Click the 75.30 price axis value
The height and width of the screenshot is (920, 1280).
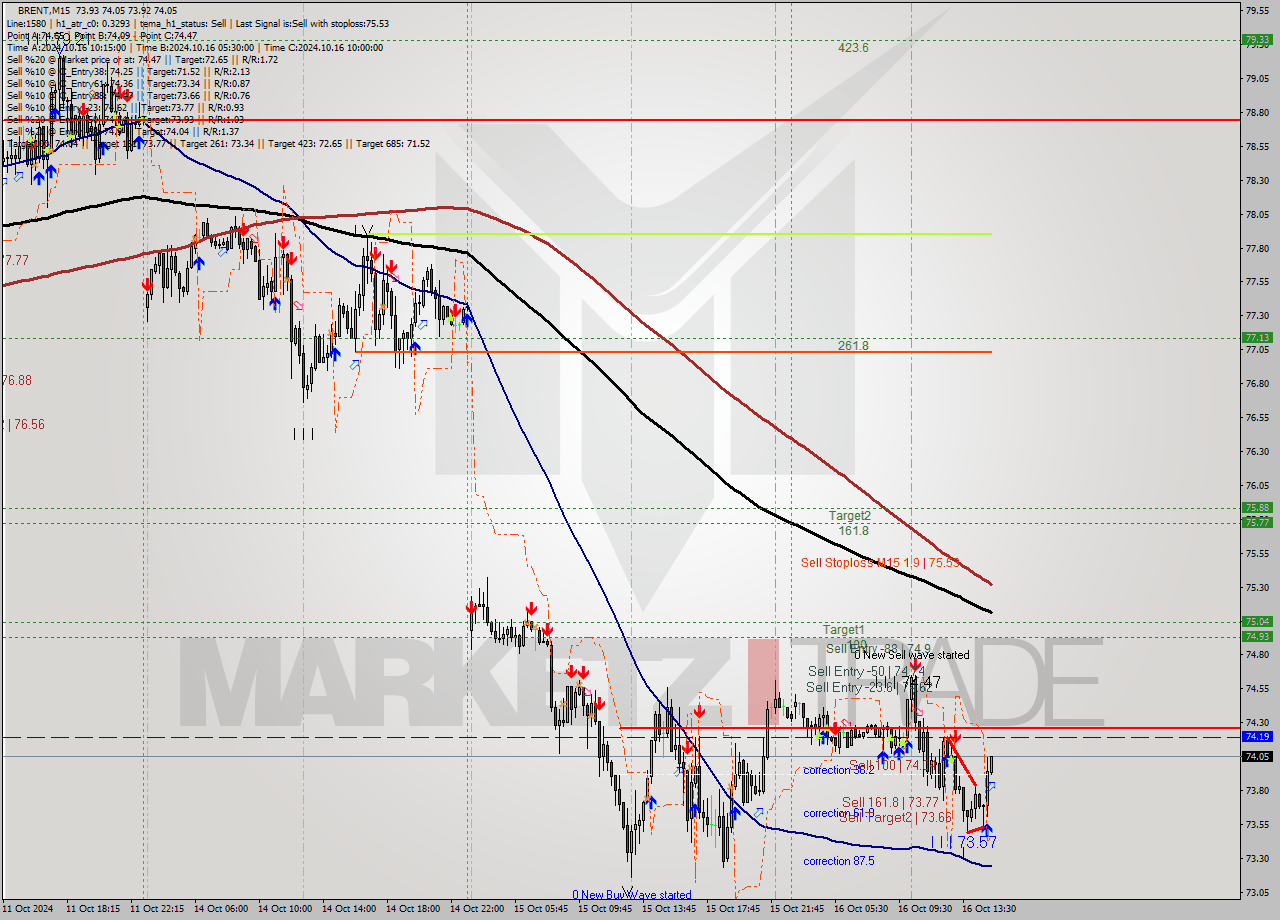click(x=1256, y=587)
